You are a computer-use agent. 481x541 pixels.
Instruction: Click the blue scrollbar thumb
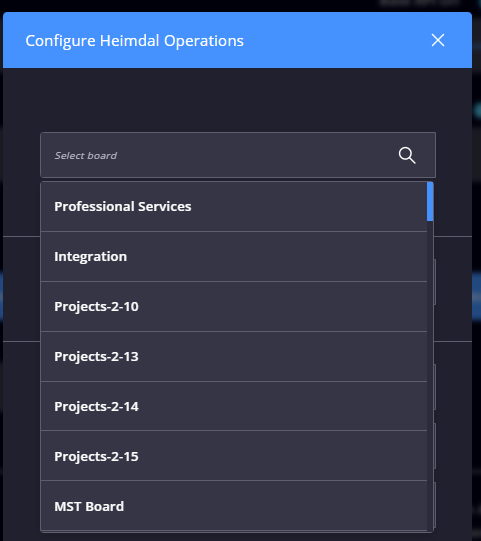click(430, 201)
